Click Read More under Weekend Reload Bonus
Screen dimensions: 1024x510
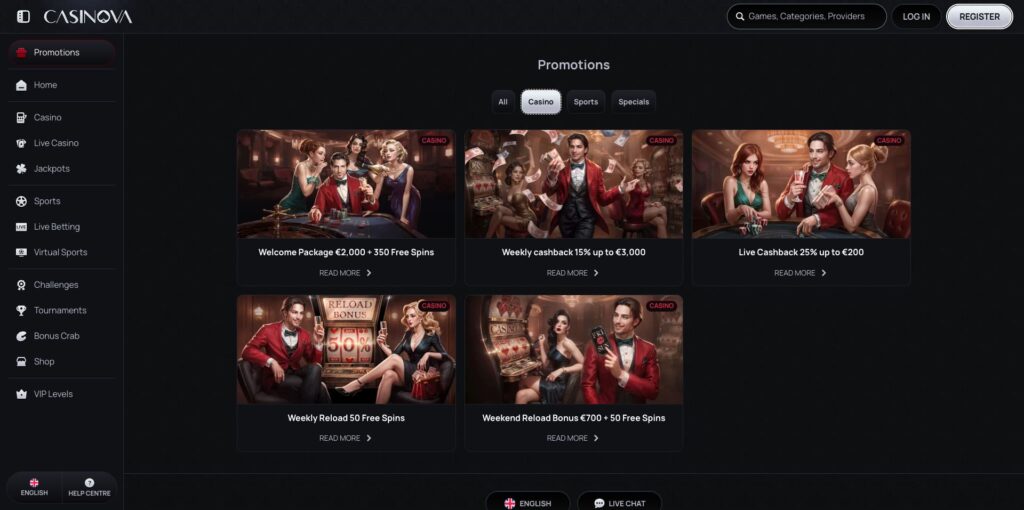[x=573, y=438]
